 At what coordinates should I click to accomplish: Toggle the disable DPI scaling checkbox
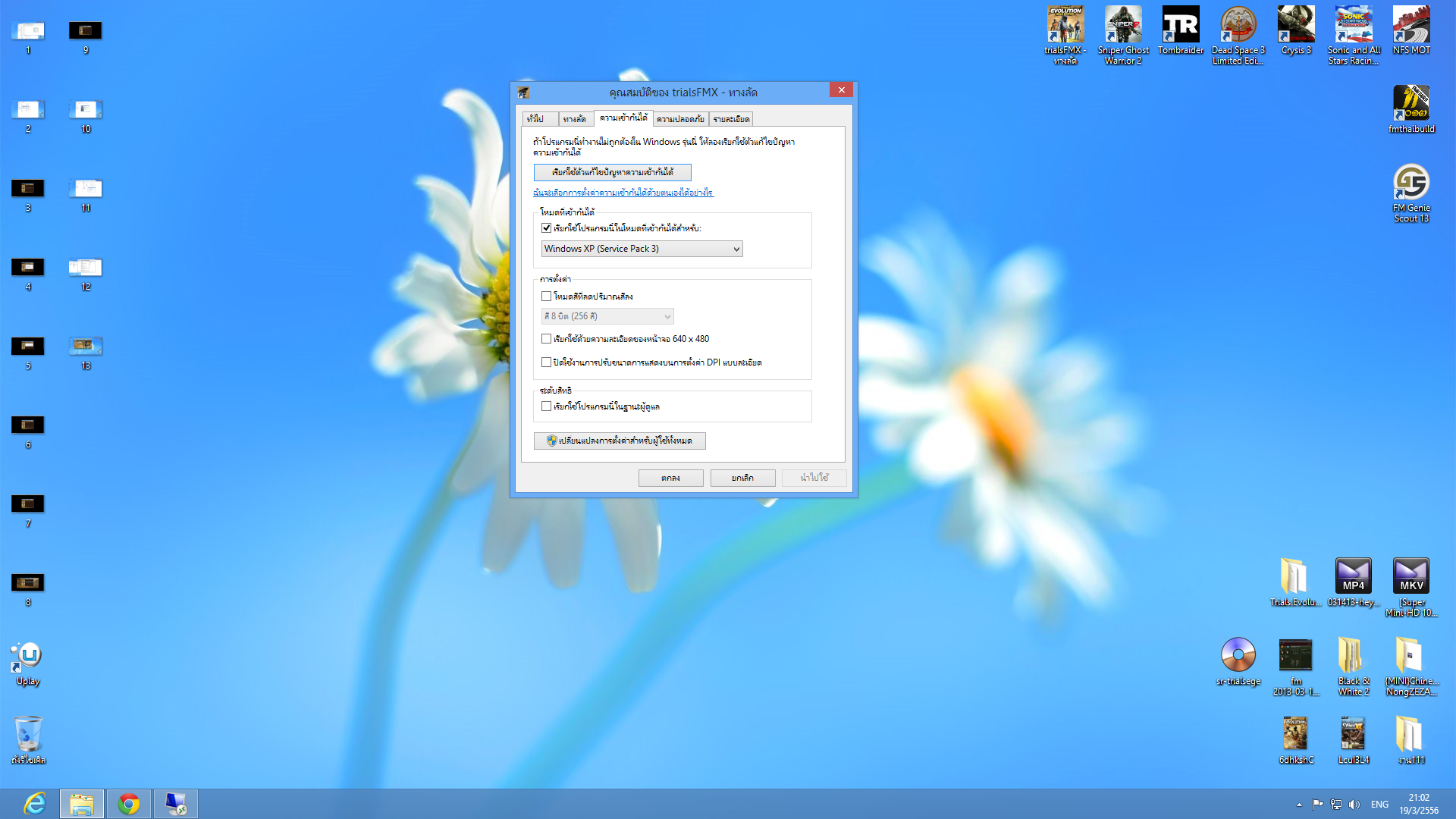546,362
